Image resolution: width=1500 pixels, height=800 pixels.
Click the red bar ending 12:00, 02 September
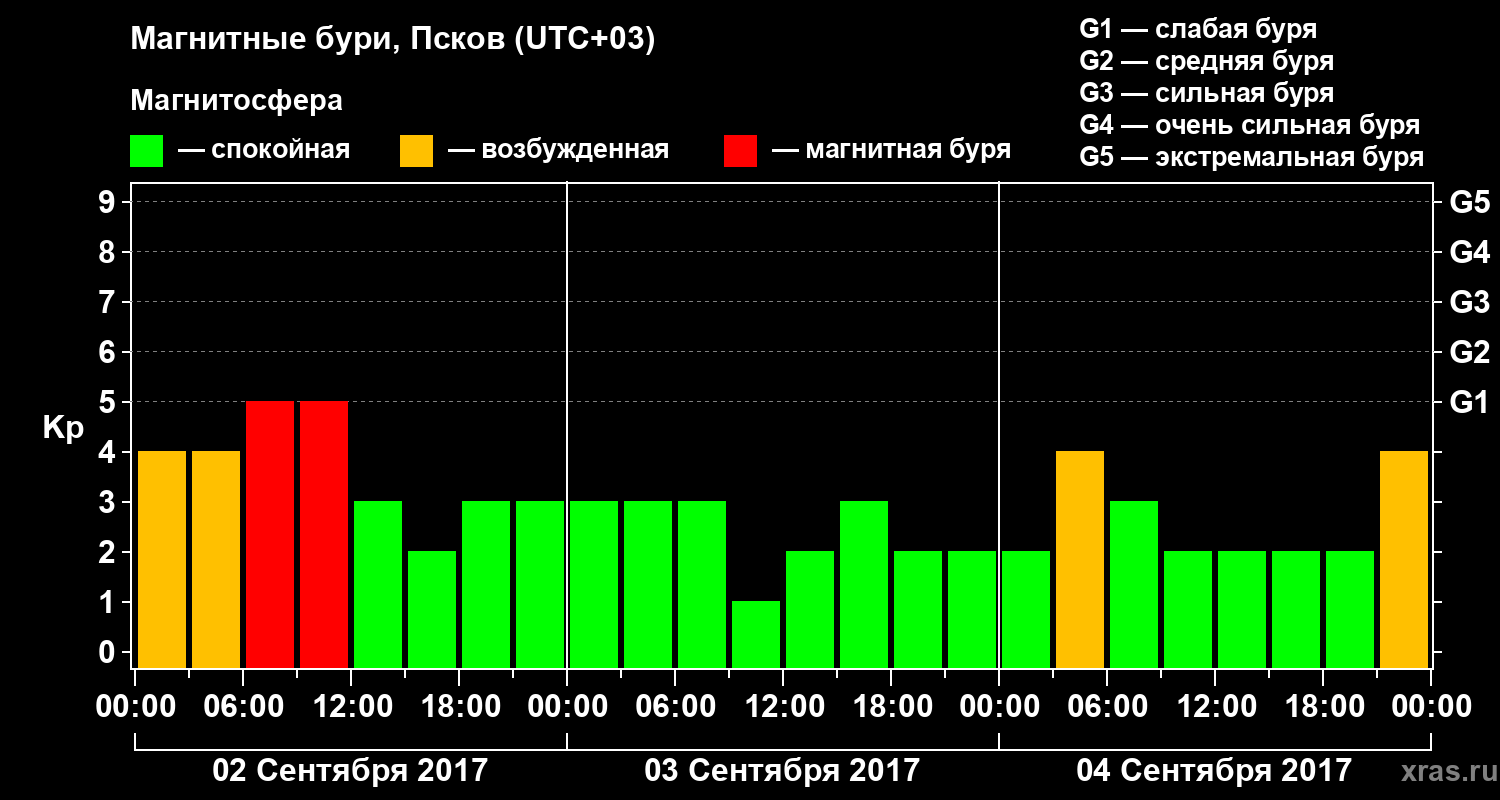(324, 534)
